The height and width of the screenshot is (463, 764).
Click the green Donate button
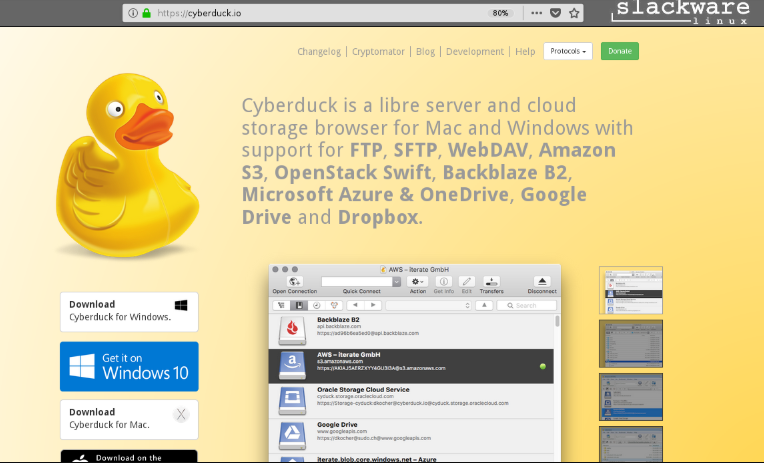coord(620,51)
